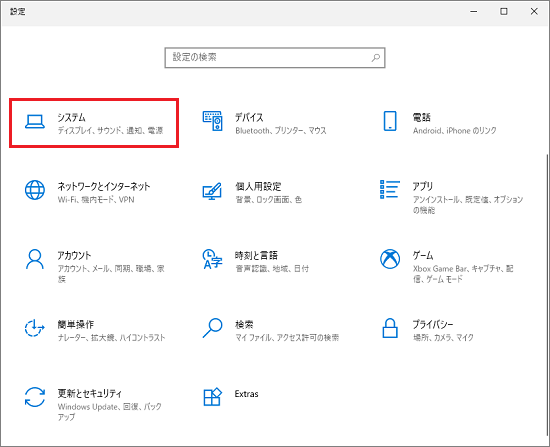Open the プライバシー padlock icon
Screen dimensions: 550x447
390,328
